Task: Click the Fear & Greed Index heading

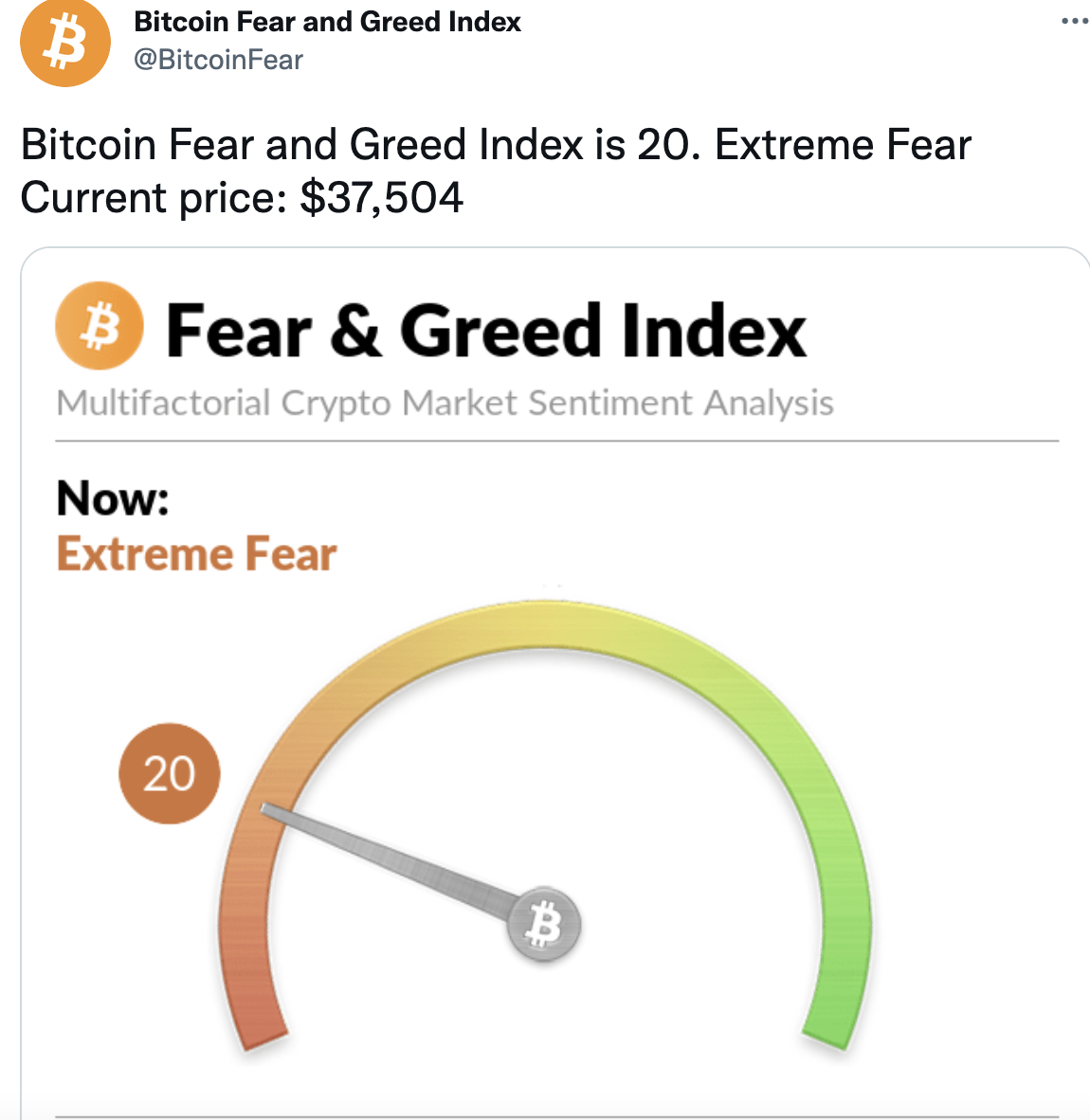Action: (x=485, y=330)
